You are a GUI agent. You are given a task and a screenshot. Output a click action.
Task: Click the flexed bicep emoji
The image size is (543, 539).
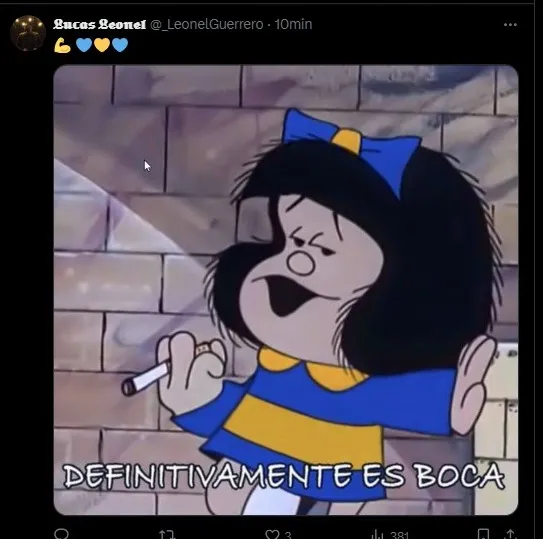pyautogui.click(x=63, y=45)
